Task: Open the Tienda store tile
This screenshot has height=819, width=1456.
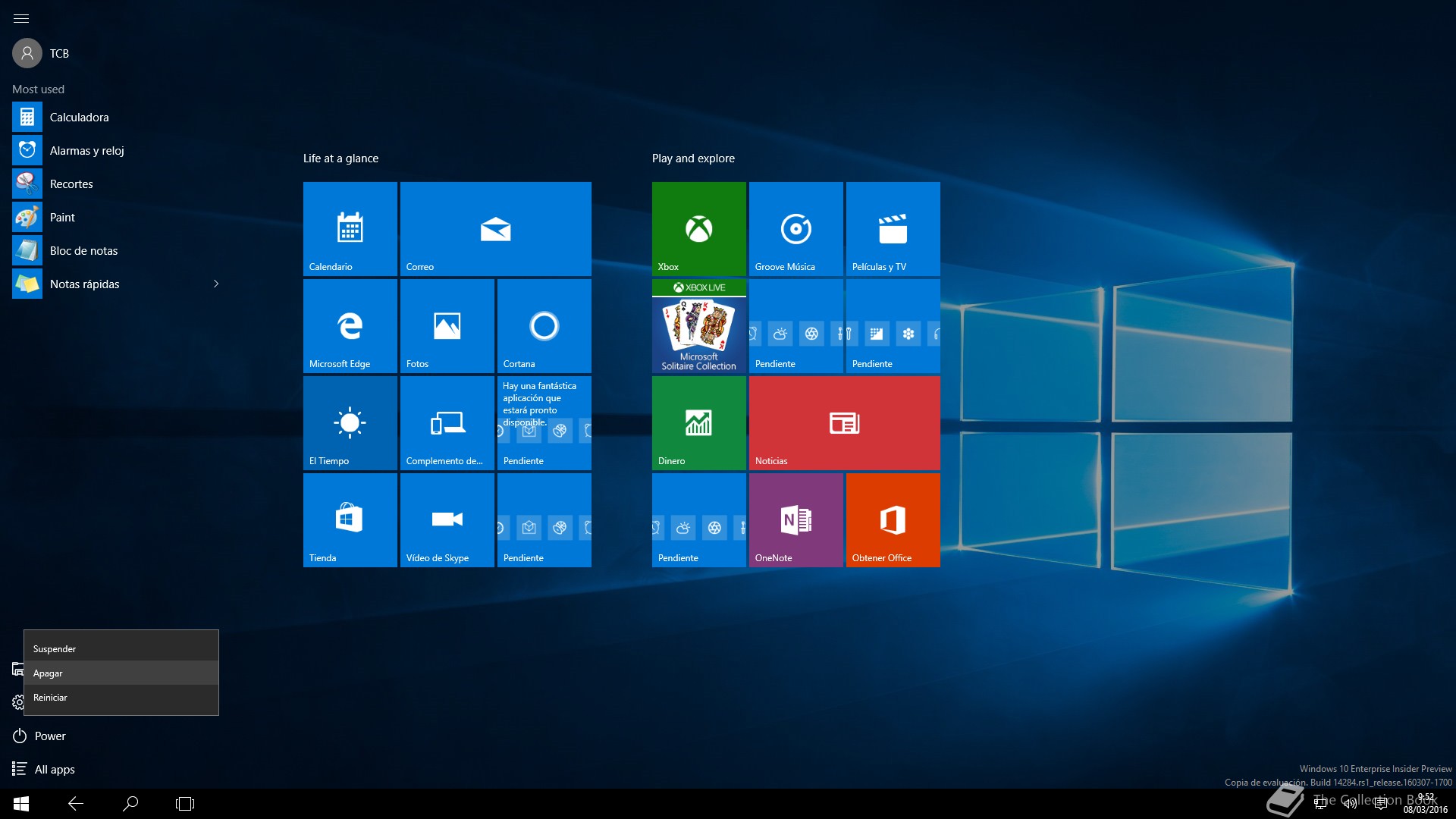Action: pyautogui.click(x=350, y=520)
